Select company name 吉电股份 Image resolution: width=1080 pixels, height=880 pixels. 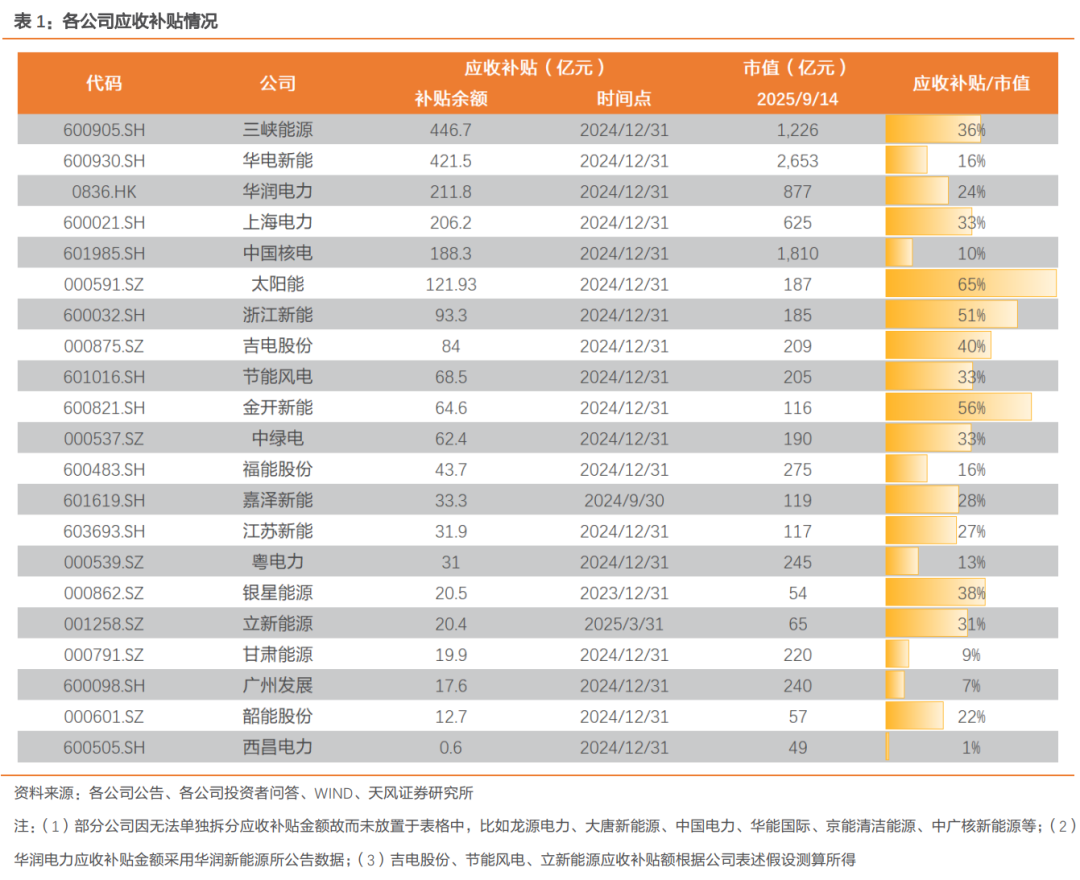click(x=278, y=346)
